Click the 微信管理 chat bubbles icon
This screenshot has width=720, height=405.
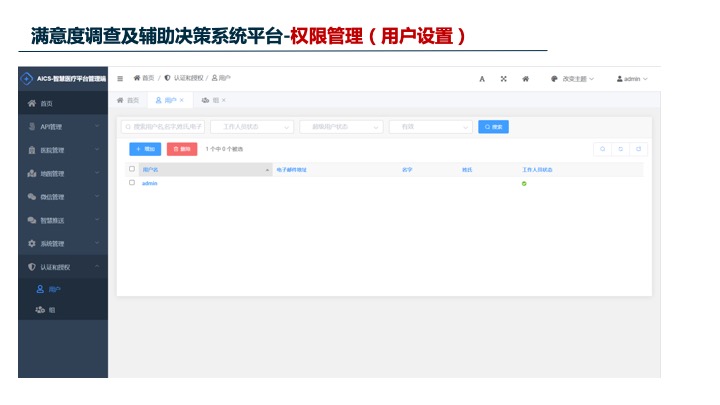click(31, 197)
